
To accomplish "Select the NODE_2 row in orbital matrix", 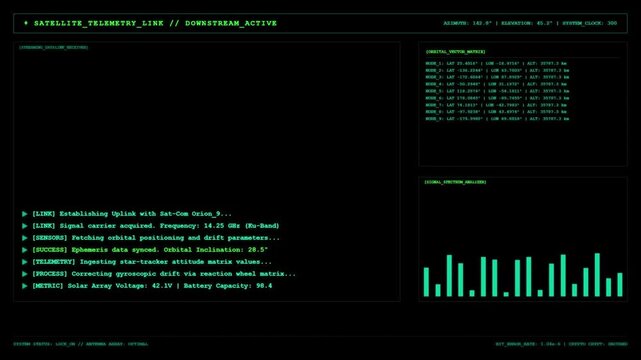I will [x=497, y=70].
